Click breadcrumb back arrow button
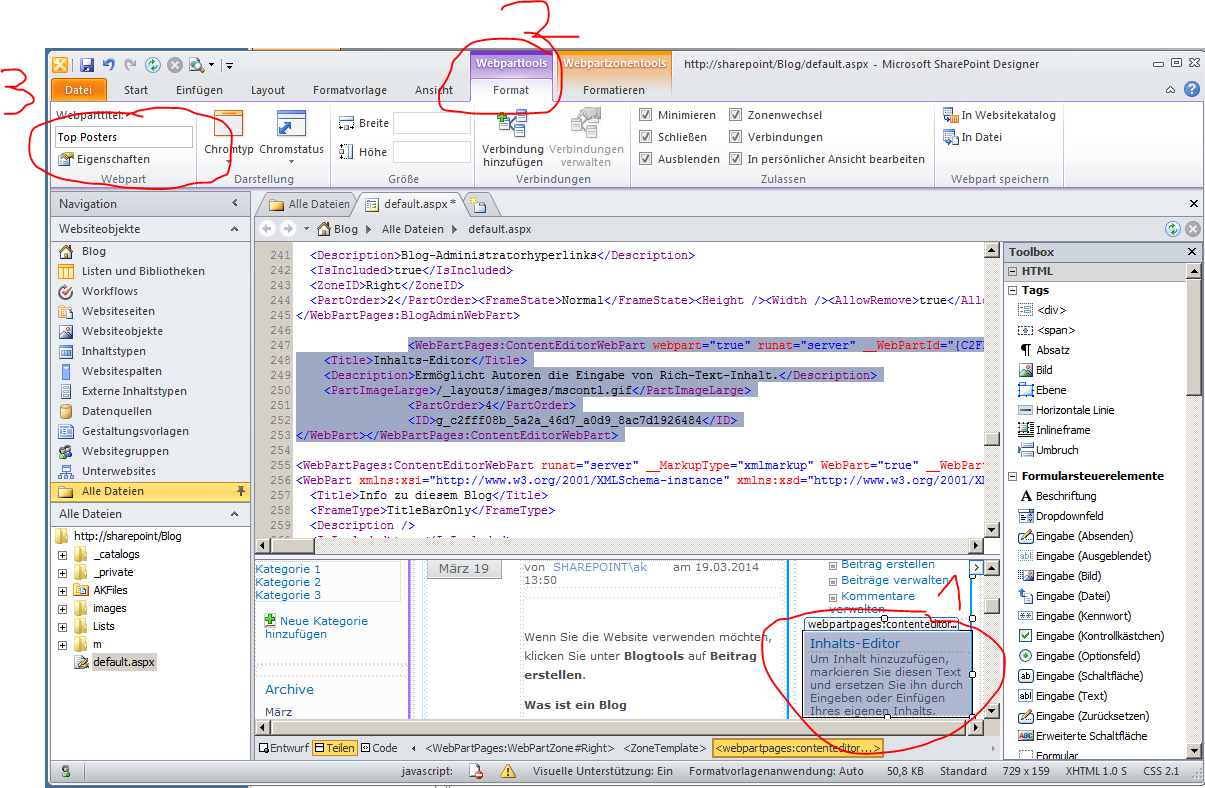The width and height of the screenshot is (1205, 788). [x=267, y=229]
